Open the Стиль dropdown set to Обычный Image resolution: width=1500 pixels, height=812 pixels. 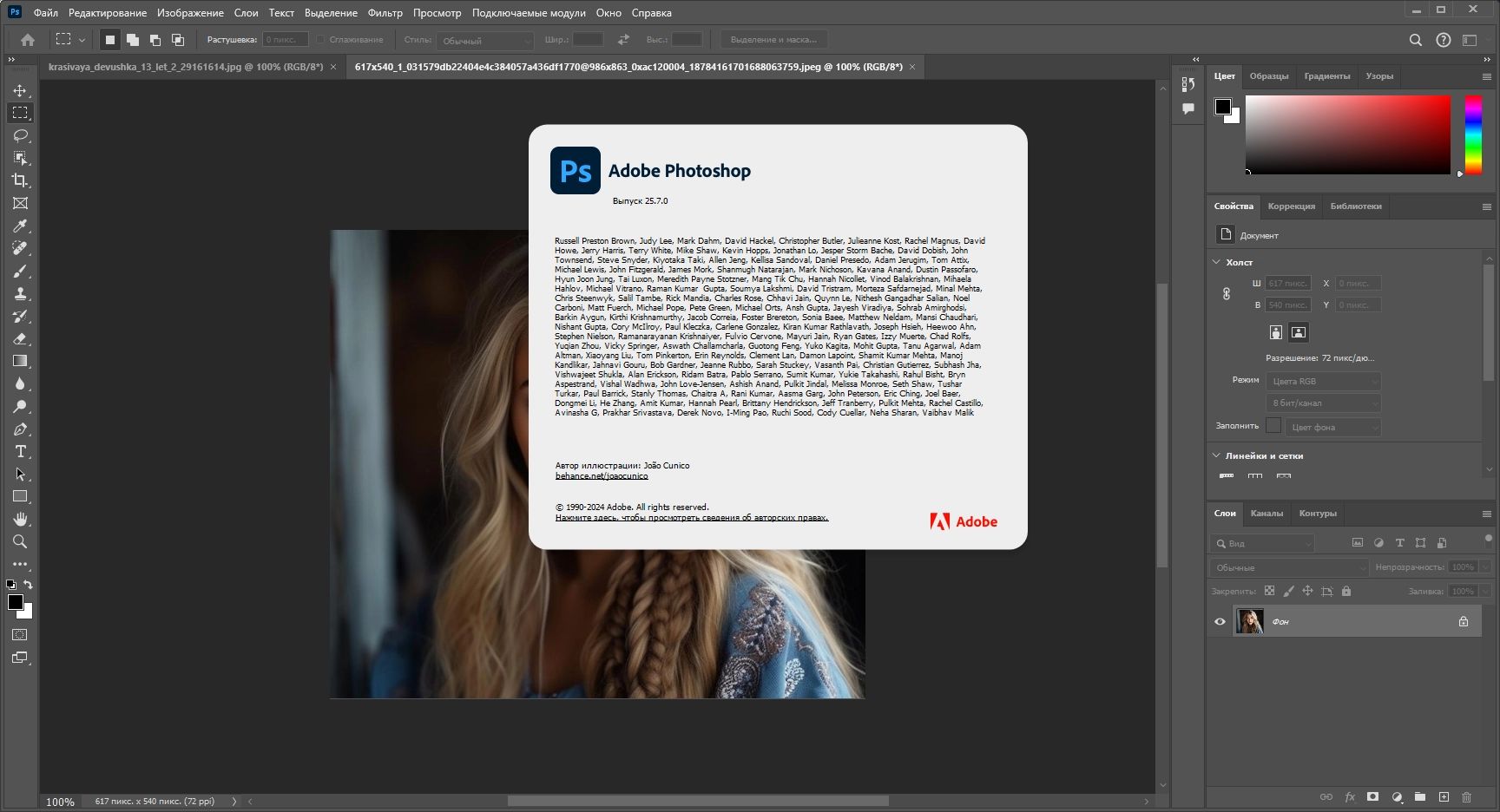point(485,41)
